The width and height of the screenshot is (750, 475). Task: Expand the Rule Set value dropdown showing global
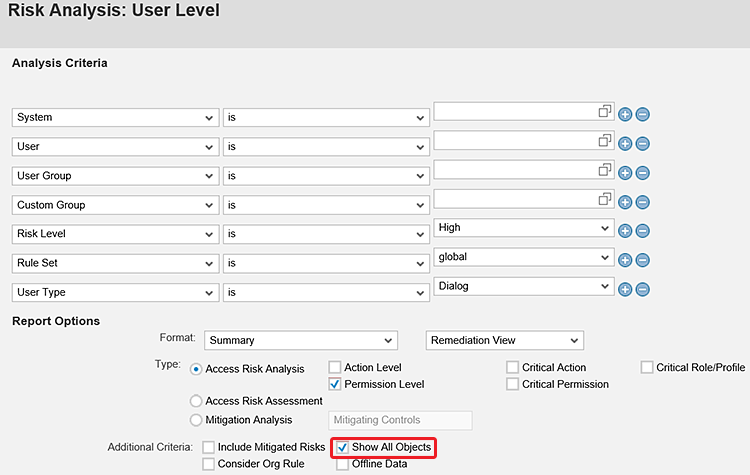pyautogui.click(x=523, y=257)
